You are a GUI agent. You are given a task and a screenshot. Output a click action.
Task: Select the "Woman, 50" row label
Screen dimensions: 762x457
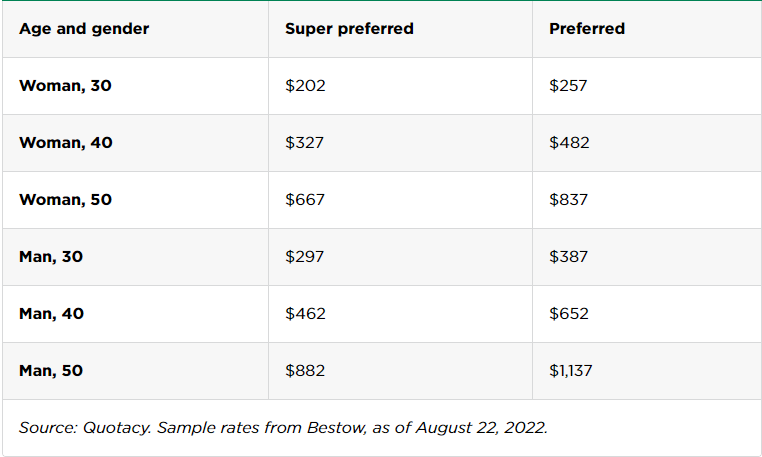65,200
